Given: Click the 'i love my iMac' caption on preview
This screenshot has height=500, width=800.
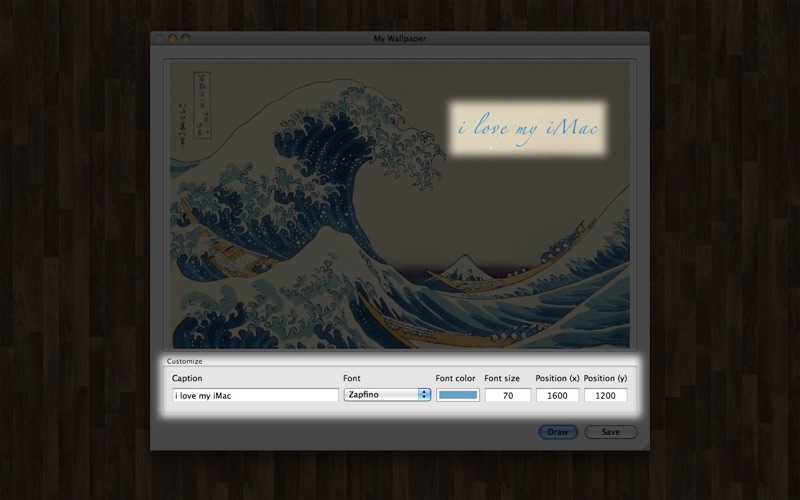Looking at the screenshot, I should pos(528,128).
